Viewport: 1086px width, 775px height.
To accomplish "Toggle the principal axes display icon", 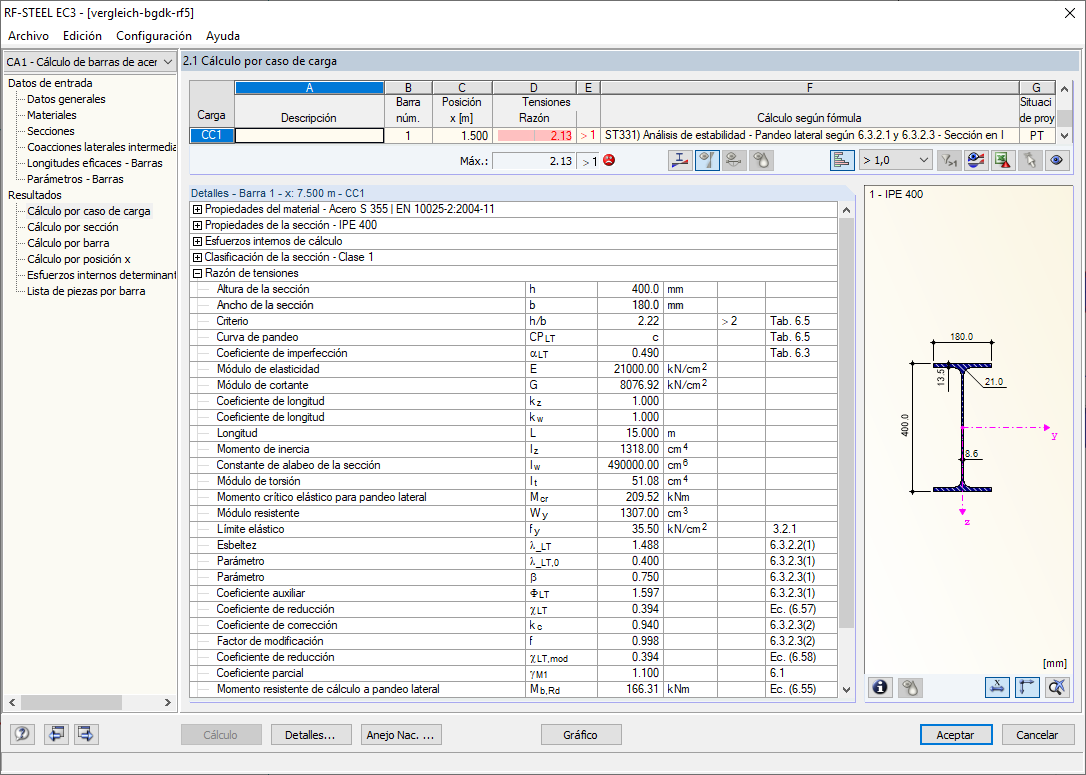I will pos(1027,688).
